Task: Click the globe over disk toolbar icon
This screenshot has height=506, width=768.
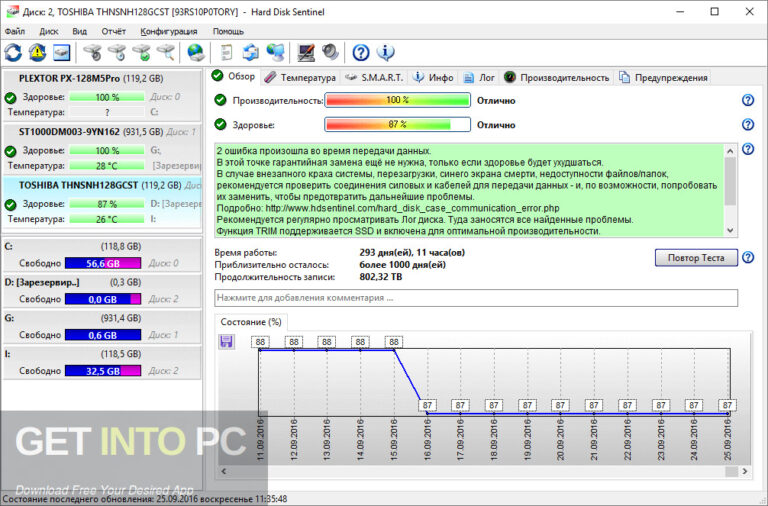Action: [196, 52]
